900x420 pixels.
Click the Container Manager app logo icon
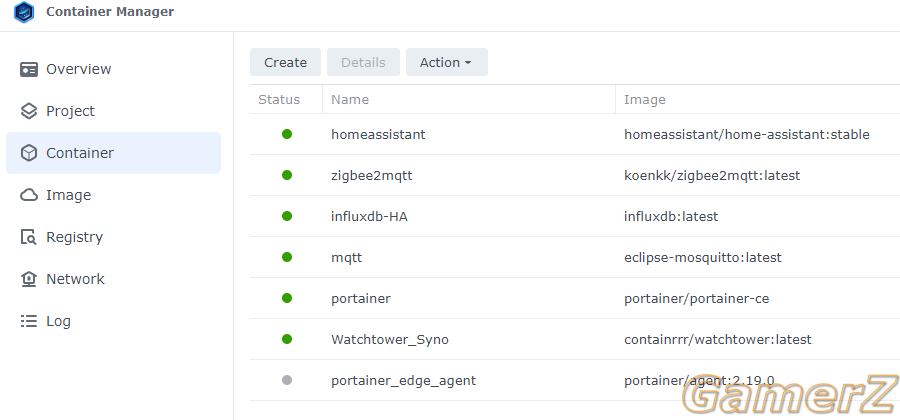(24, 12)
